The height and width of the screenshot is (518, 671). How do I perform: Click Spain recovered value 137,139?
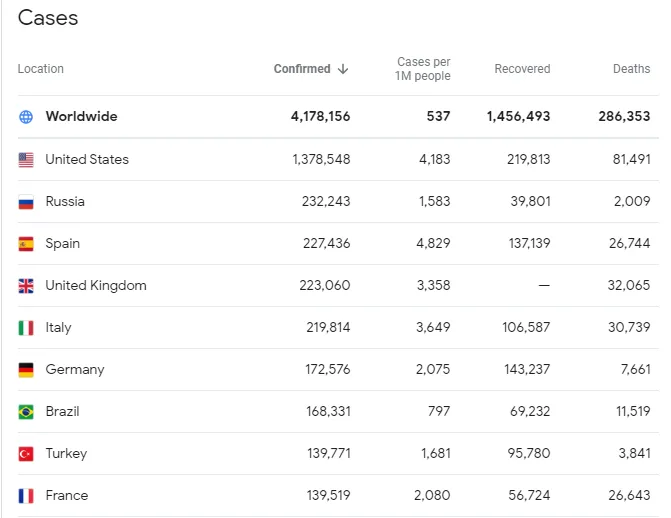(530, 243)
